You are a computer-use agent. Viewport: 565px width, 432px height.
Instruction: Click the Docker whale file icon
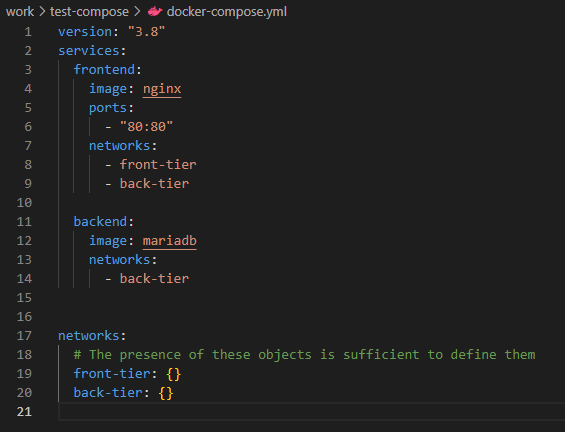click(x=155, y=12)
